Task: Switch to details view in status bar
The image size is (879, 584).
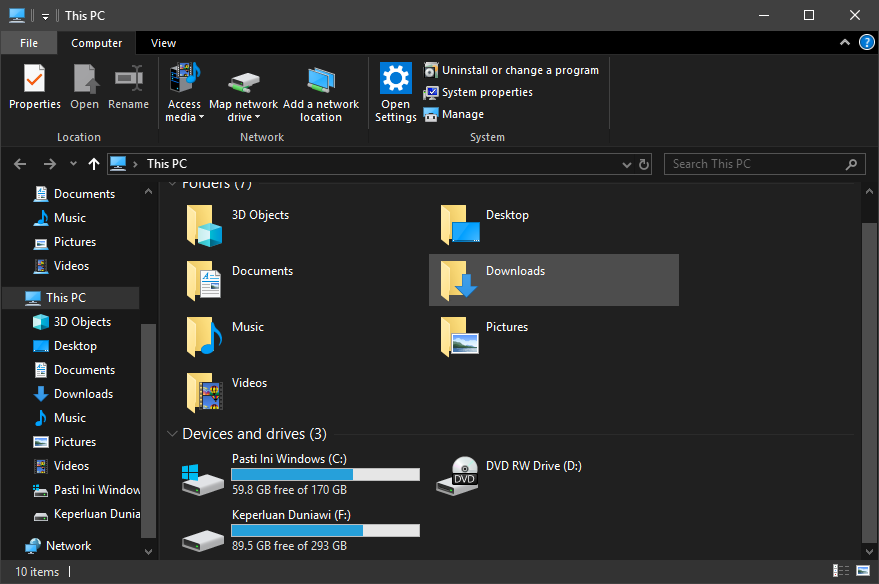Action: pos(841,571)
